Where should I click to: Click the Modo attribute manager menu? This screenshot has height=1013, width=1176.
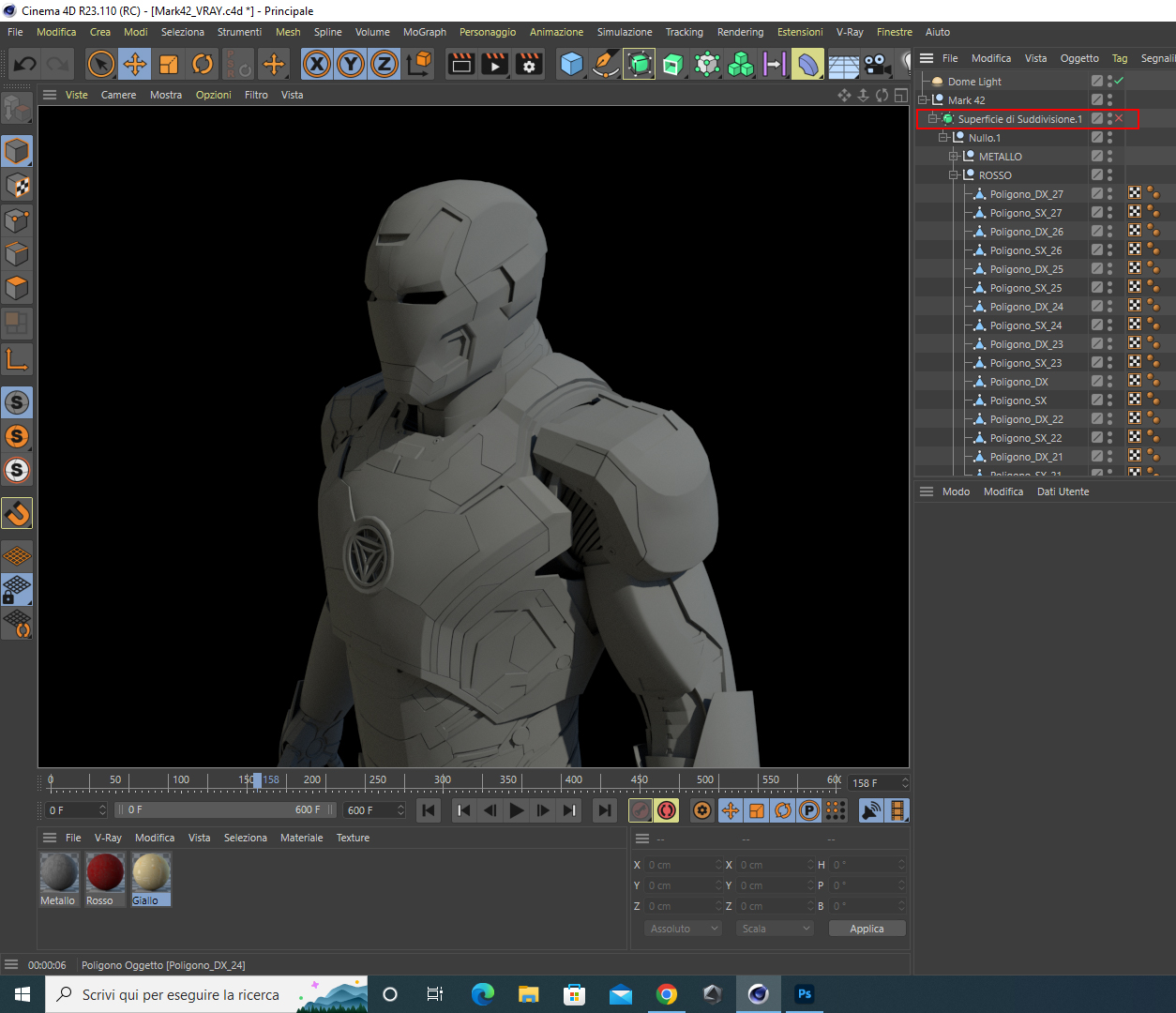coord(956,491)
